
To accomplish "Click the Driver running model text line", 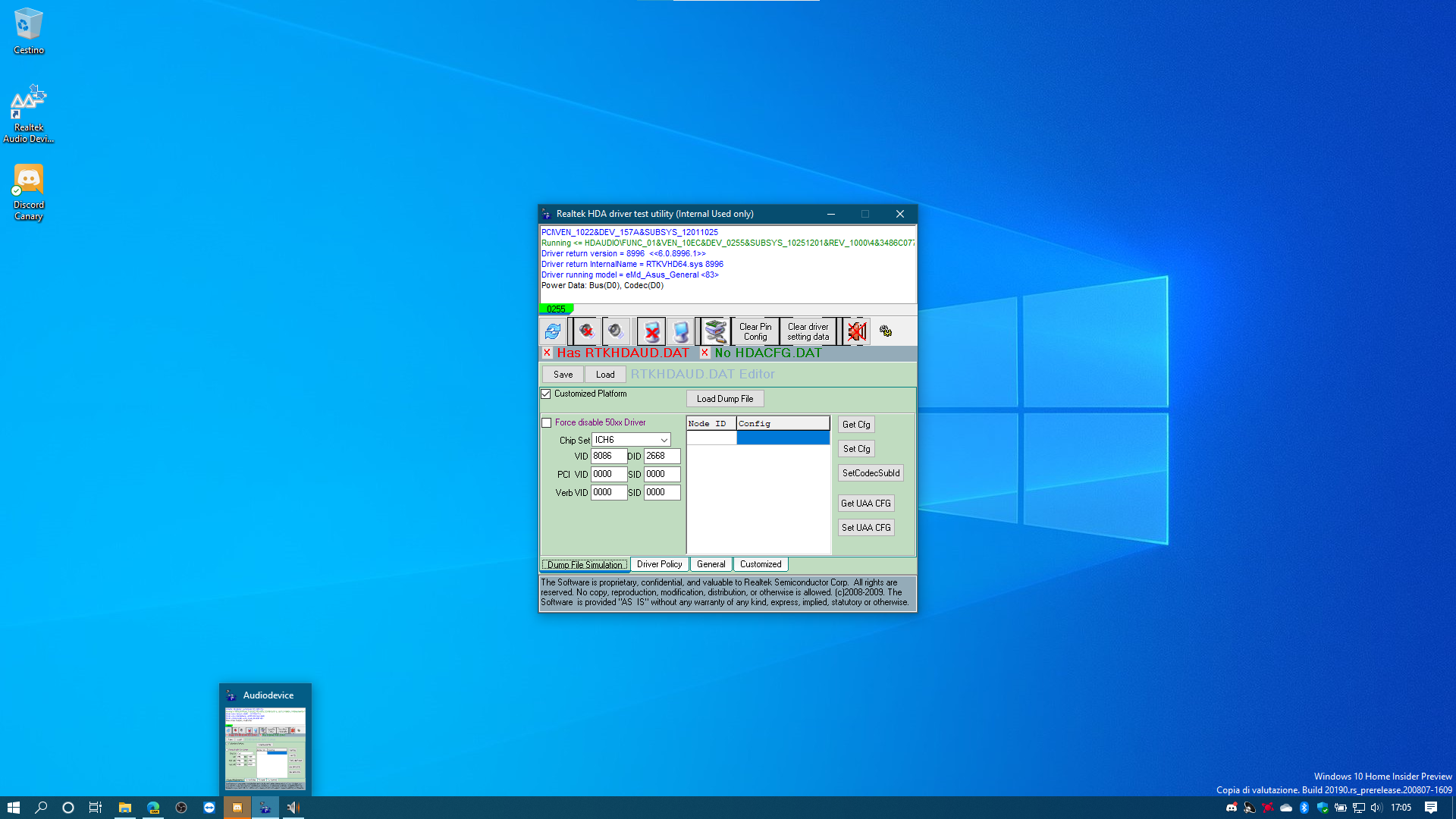I will [629, 275].
